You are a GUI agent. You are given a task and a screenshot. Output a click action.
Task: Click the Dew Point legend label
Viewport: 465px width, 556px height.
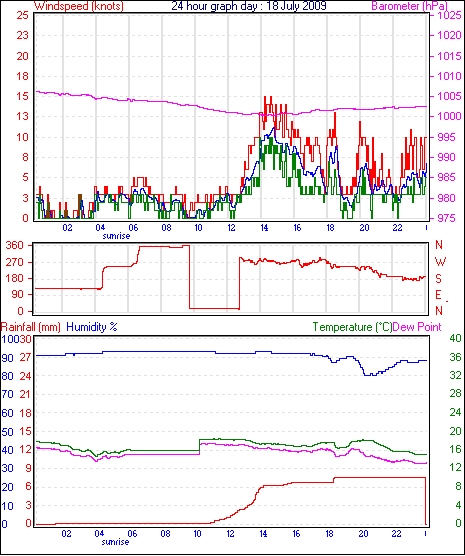(x=417, y=327)
